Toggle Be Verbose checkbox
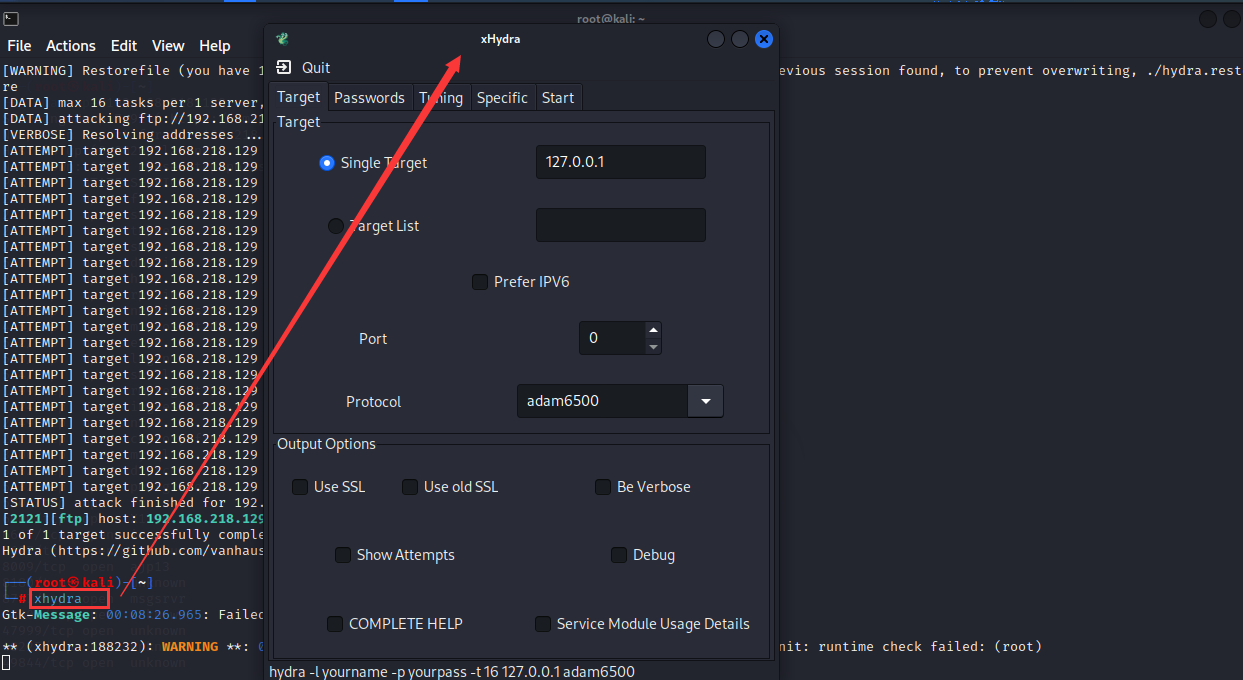 click(x=603, y=487)
